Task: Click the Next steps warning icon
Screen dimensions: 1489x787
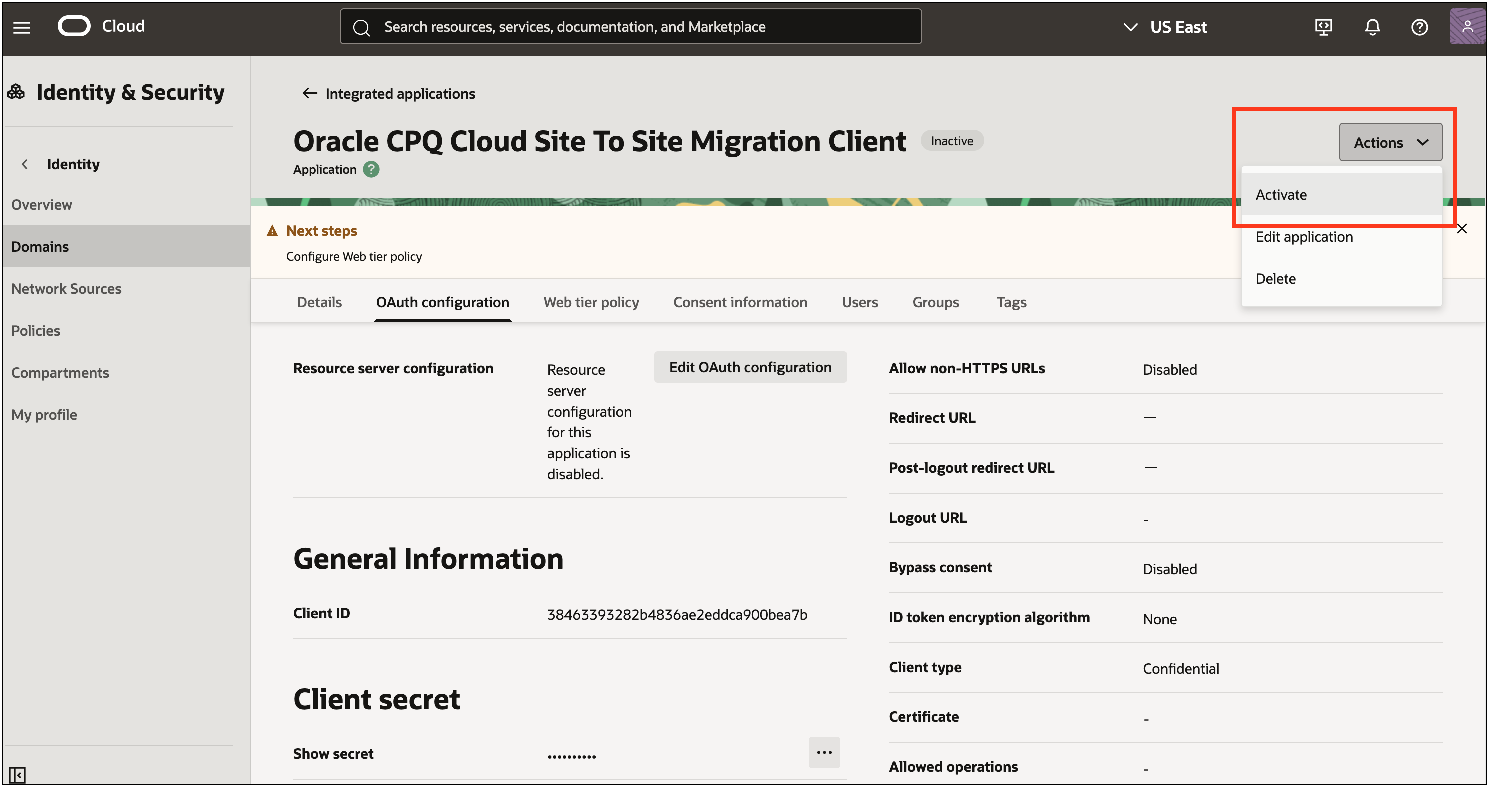Action: point(272,231)
